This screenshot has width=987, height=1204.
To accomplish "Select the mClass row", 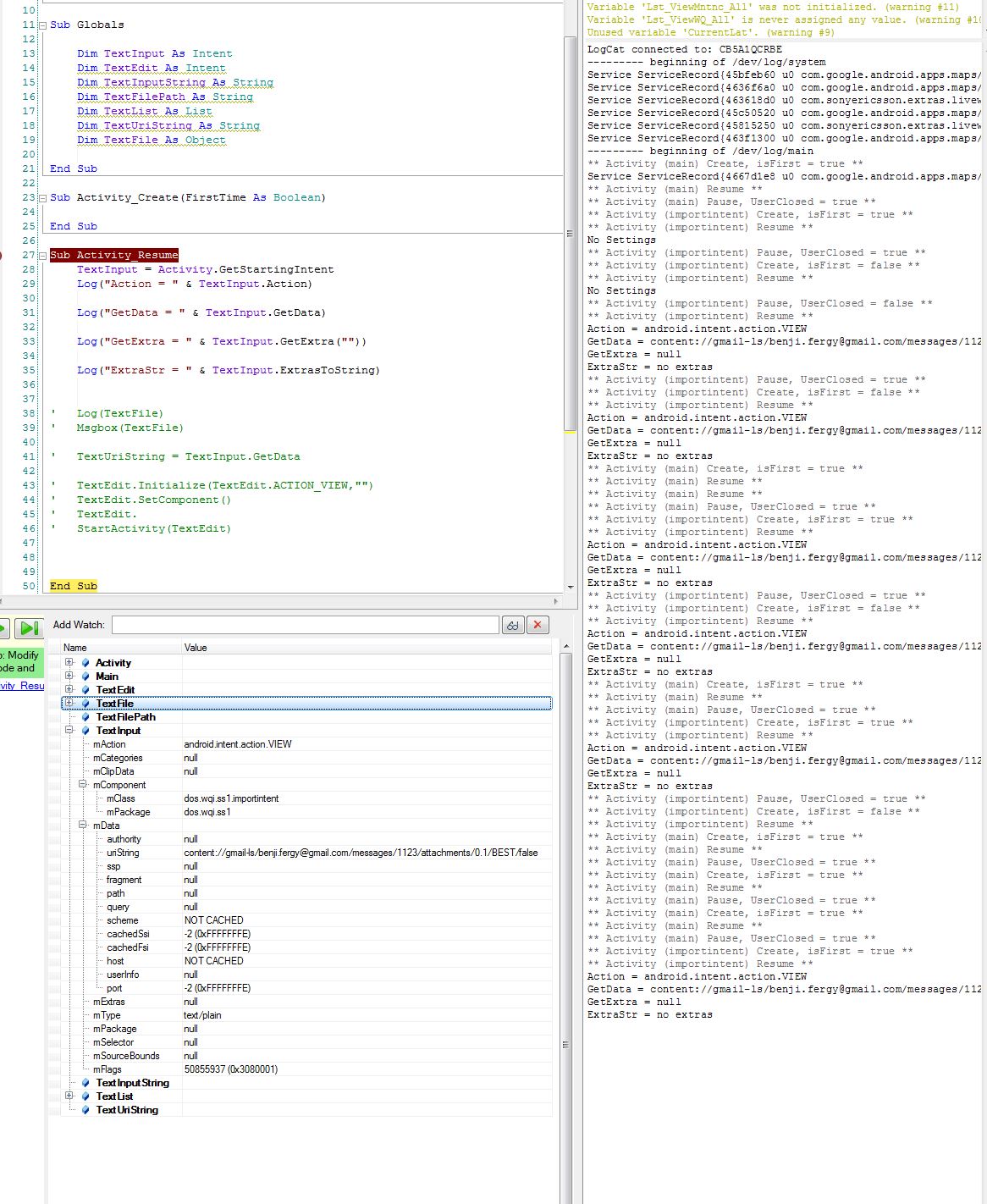I will coord(306,798).
